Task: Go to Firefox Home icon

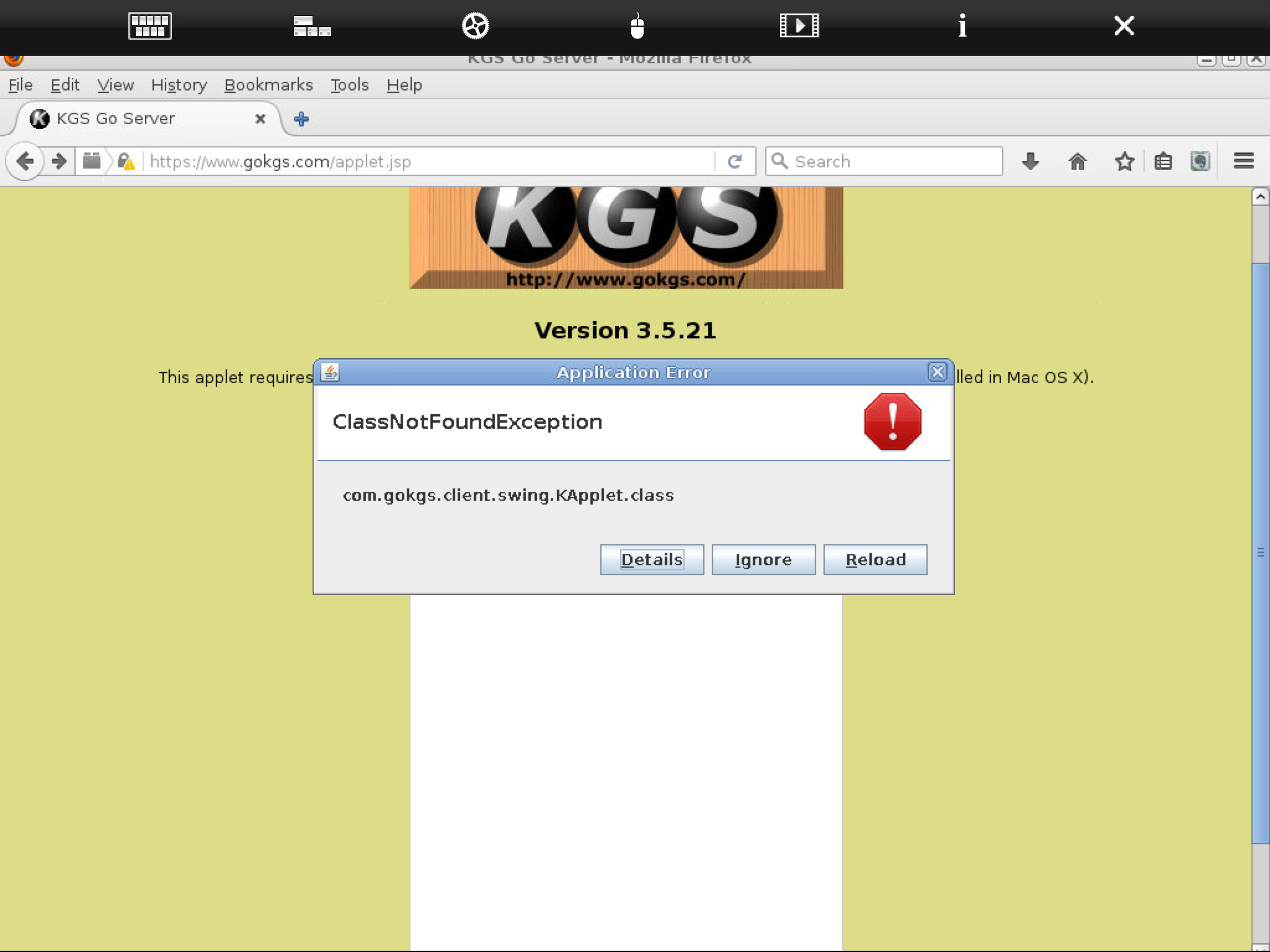Action: pos(1077,161)
